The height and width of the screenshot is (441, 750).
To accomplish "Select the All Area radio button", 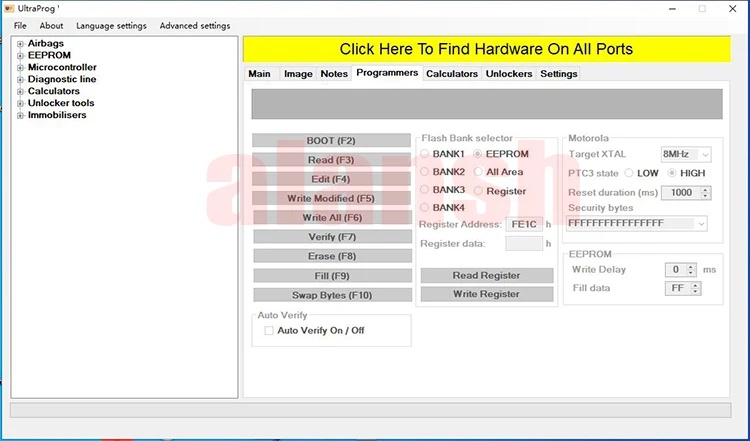I will click(x=478, y=172).
